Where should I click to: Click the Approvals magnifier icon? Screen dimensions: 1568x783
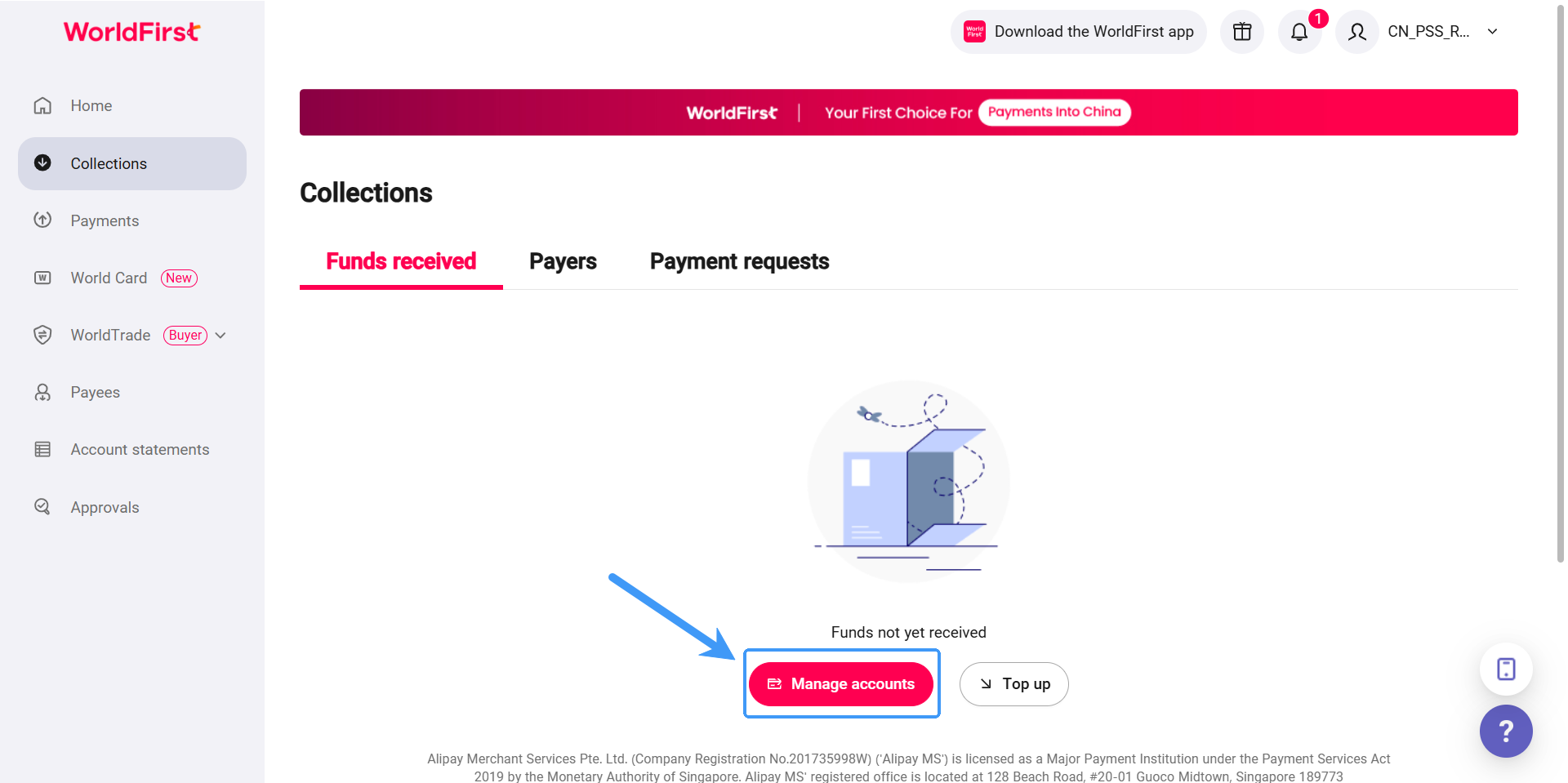click(x=42, y=507)
